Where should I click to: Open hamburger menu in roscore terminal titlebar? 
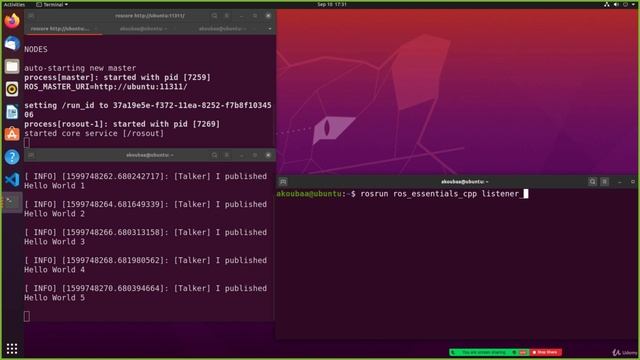point(227,16)
